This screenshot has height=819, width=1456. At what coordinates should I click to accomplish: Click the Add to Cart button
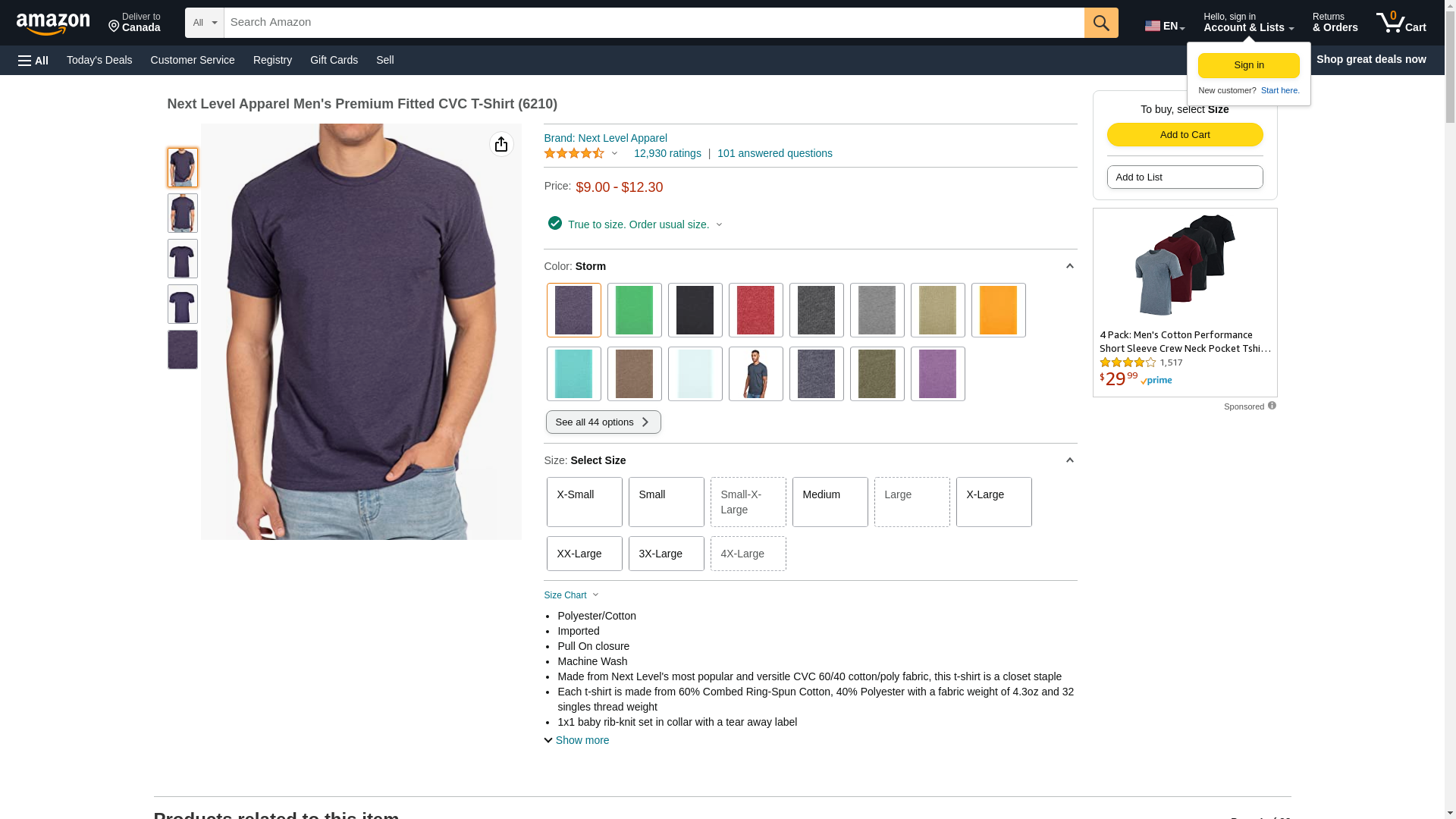coord(1185,135)
